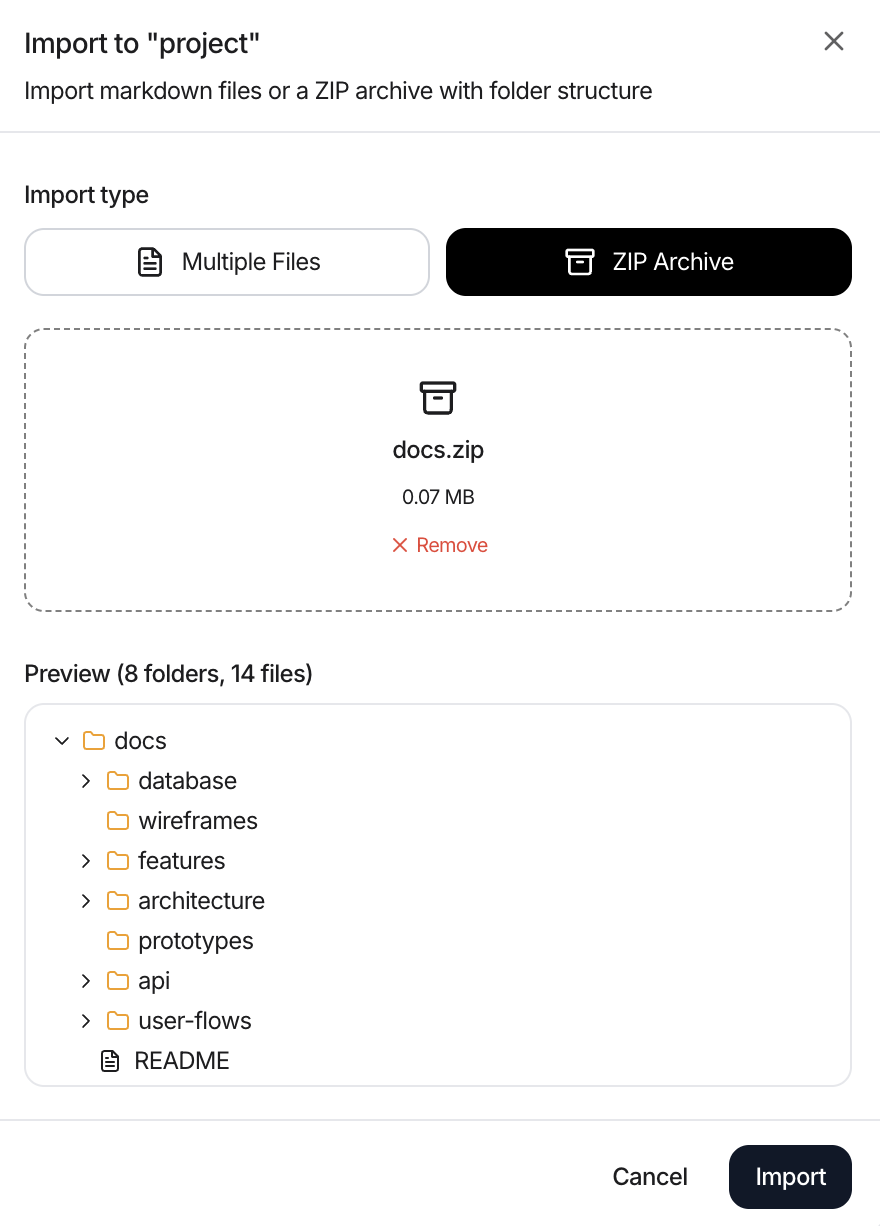Expand the database folder

pyautogui.click(x=85, y=780)
